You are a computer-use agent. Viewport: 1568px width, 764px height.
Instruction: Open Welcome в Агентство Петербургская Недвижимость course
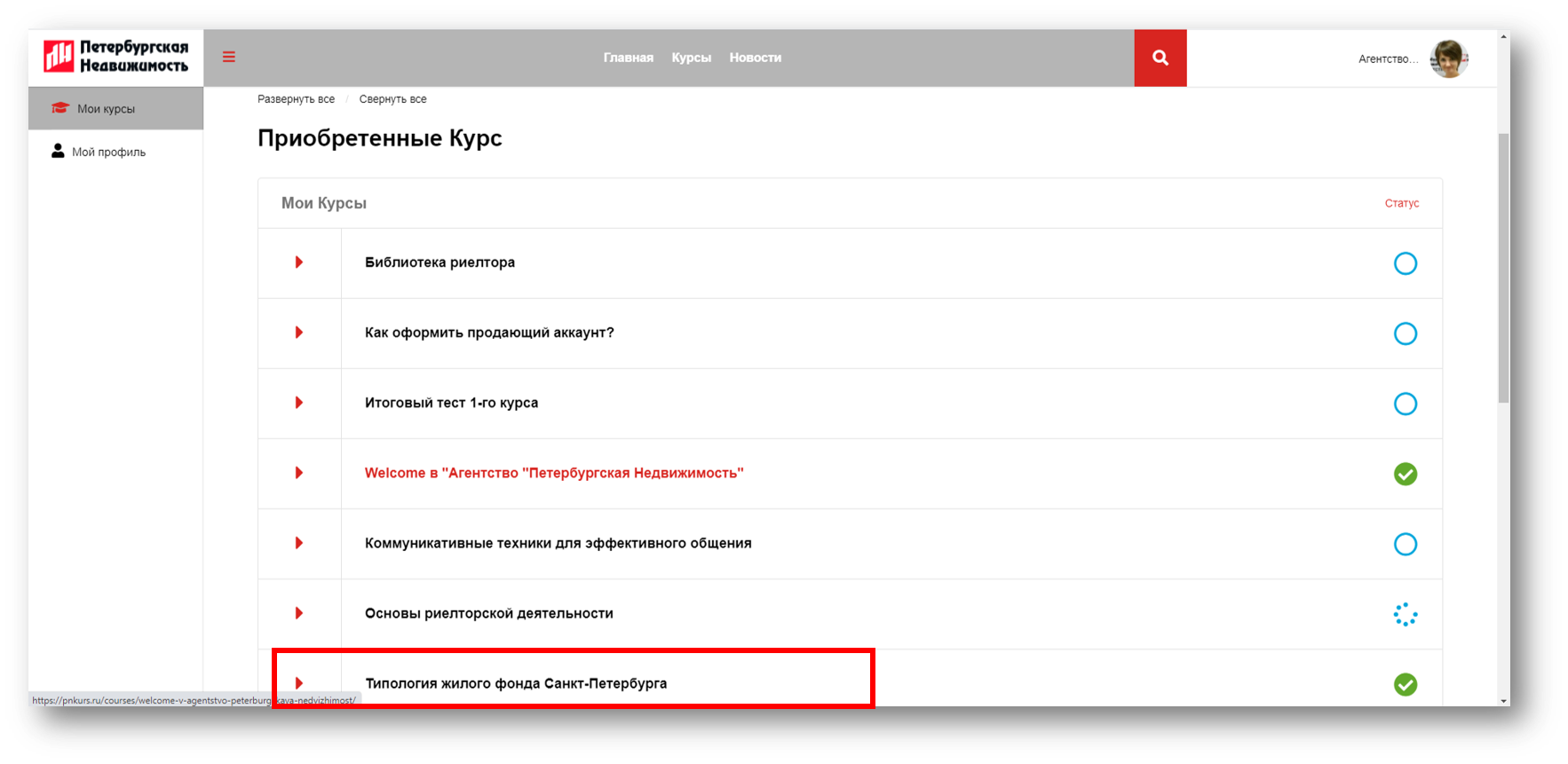click(x=554, y=473)
